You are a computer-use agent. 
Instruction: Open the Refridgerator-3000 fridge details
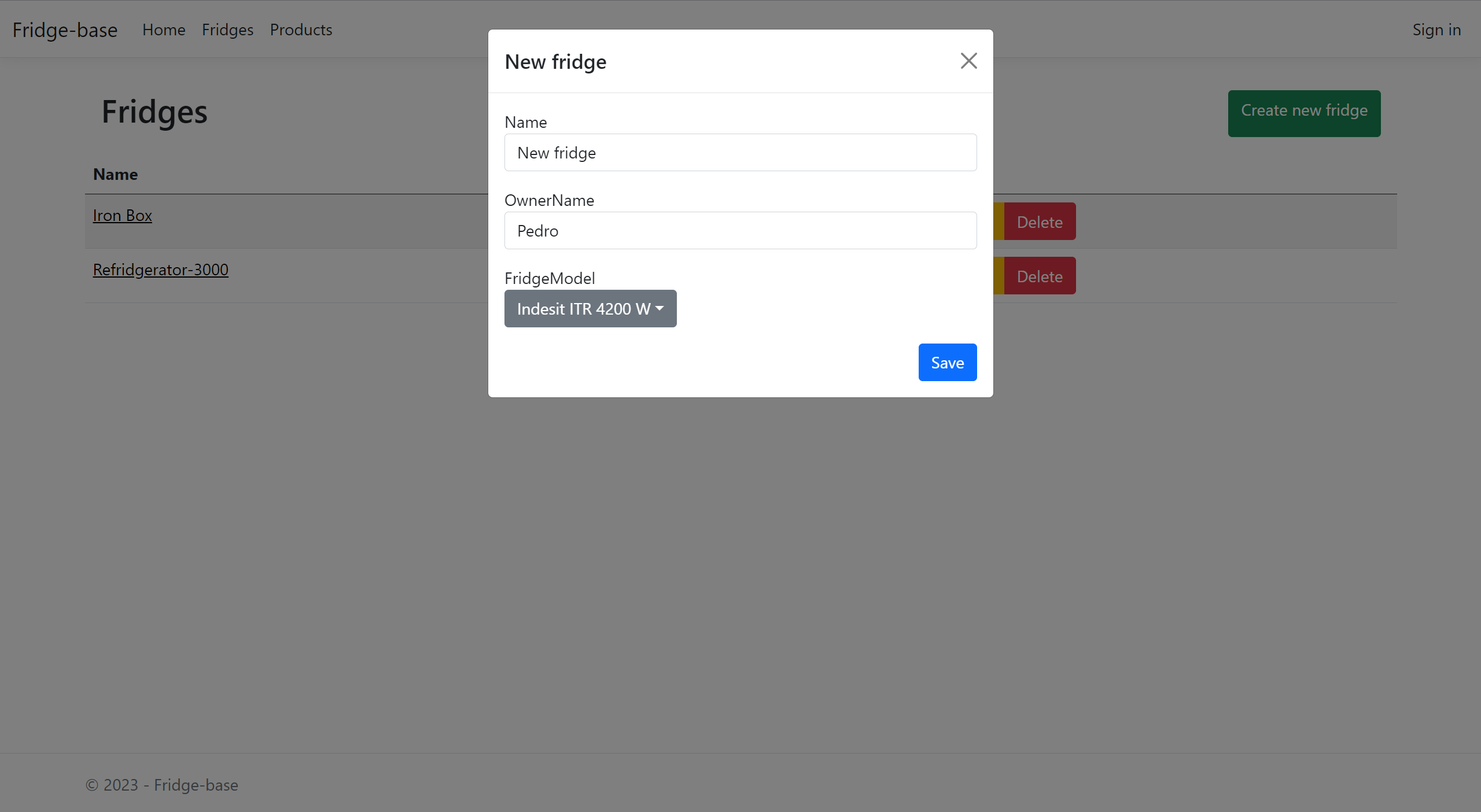(160, 270)
